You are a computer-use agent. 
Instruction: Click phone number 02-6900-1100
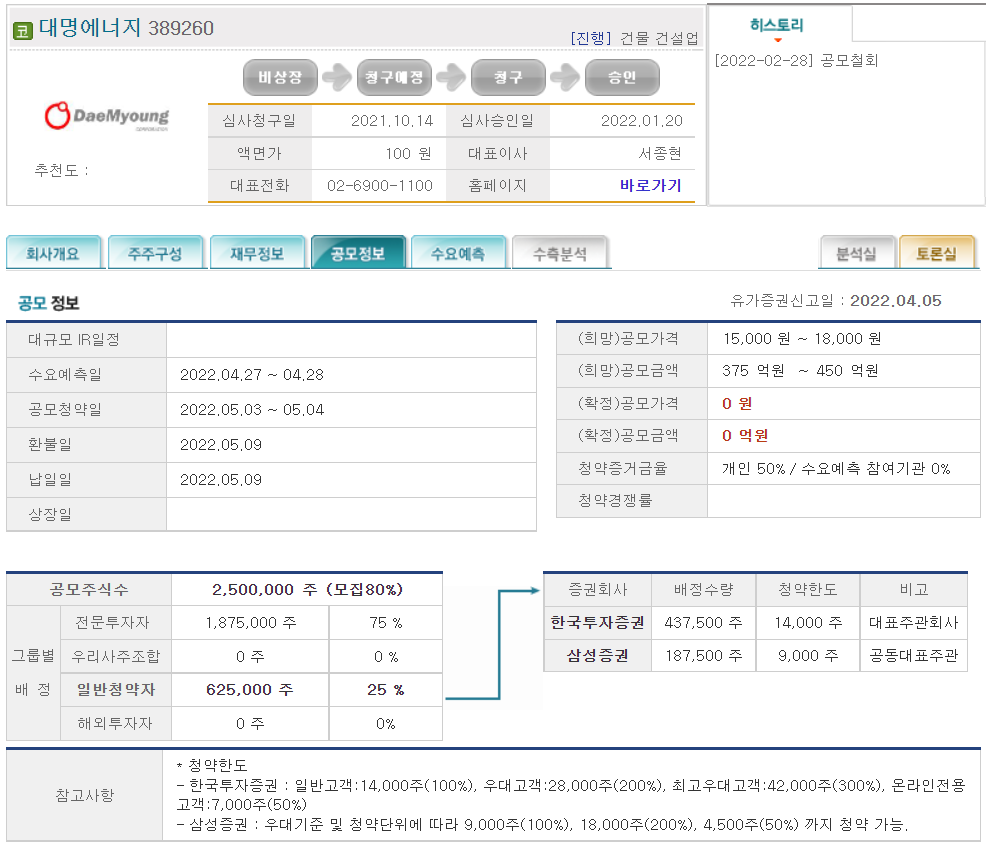tap(380, 185)
